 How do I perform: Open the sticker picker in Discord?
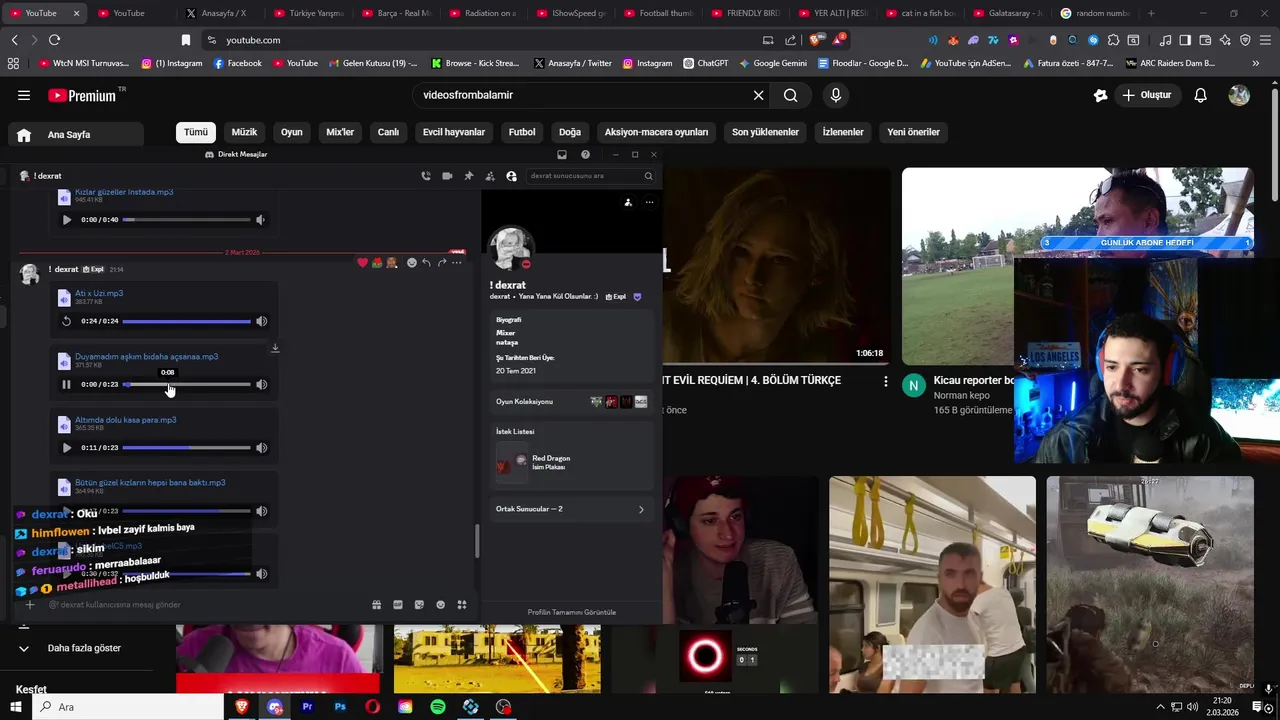tap(419, 605)
